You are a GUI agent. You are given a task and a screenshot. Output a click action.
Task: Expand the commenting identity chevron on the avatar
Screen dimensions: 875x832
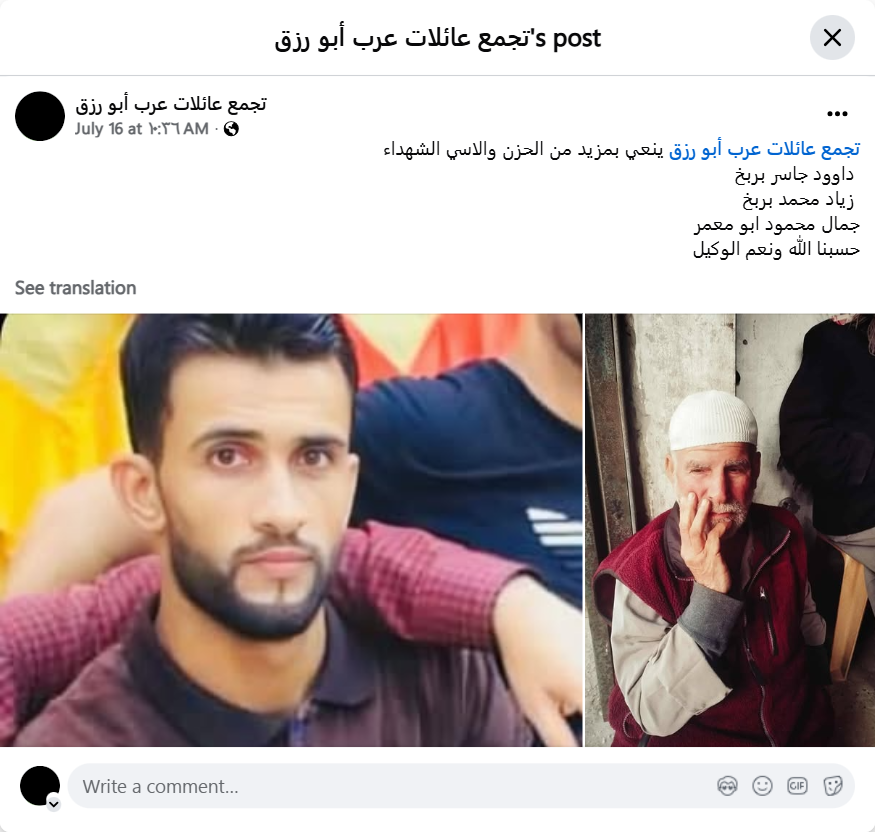pos(54,804)
